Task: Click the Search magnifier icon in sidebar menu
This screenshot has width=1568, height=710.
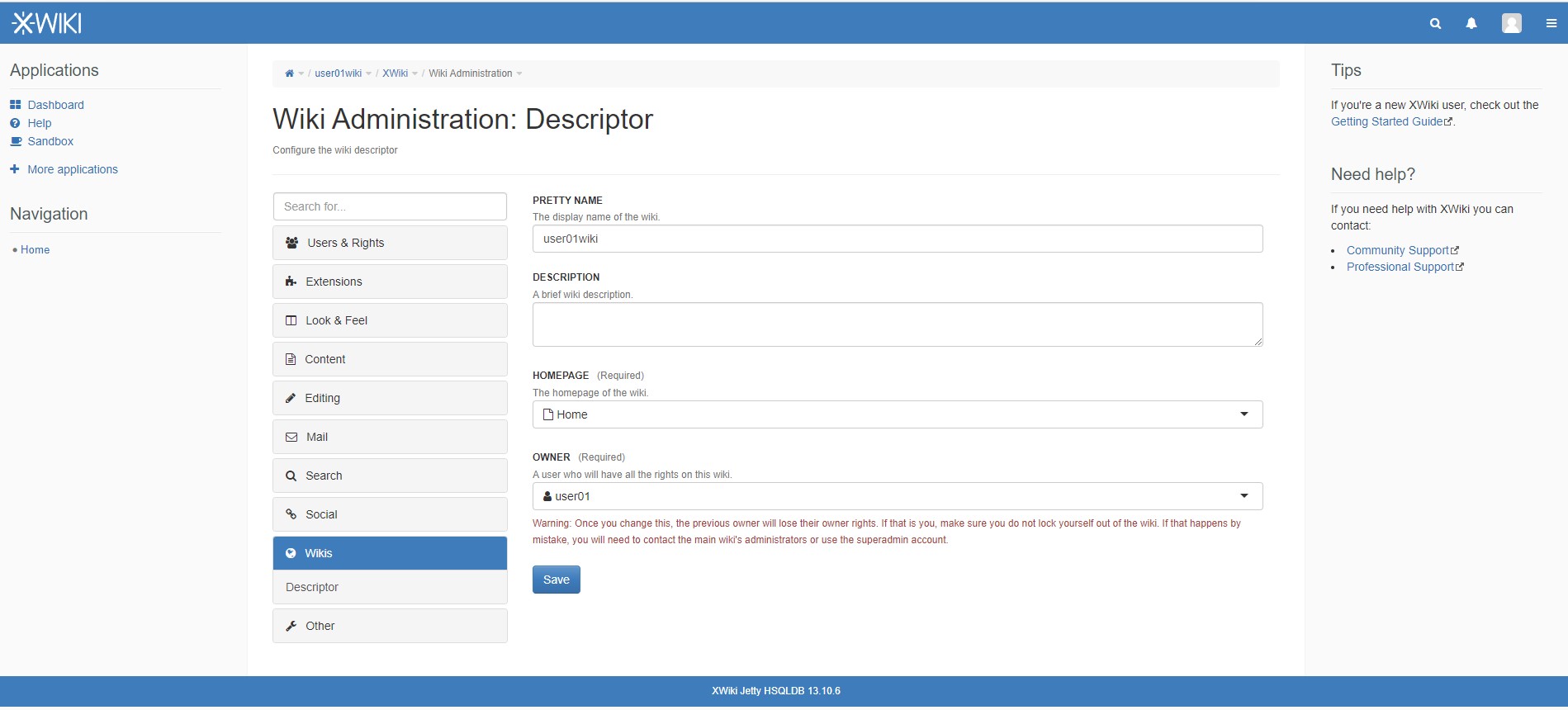Action: (x=291, y=476)
